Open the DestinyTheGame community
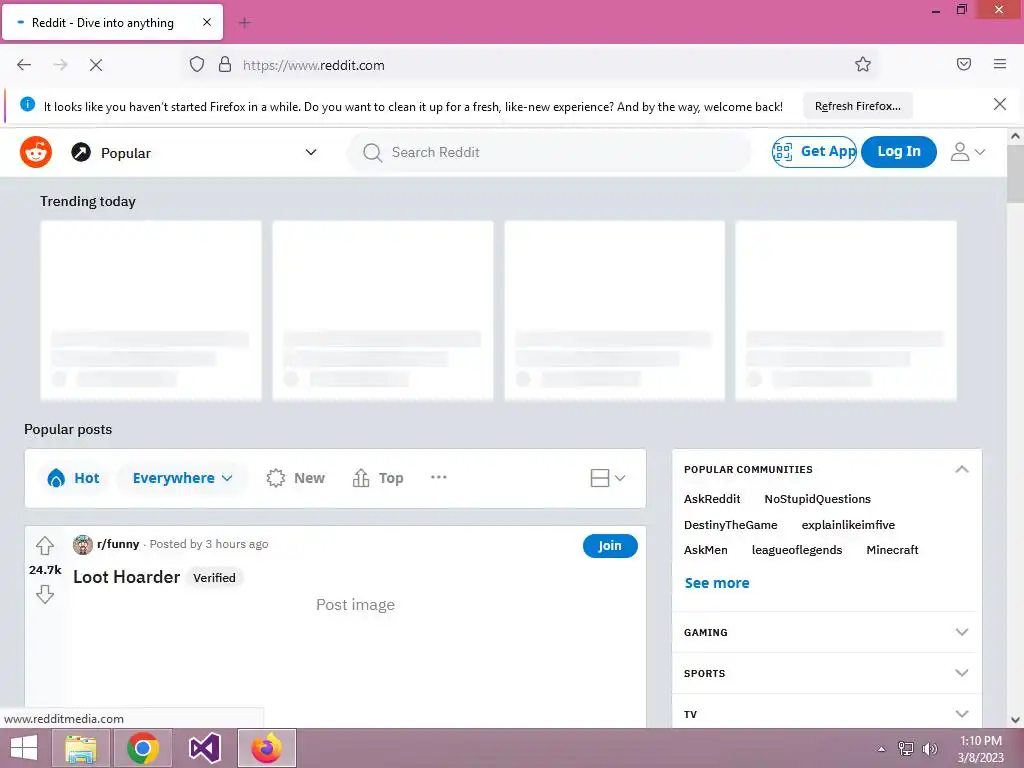 click(x=730, y=525)
